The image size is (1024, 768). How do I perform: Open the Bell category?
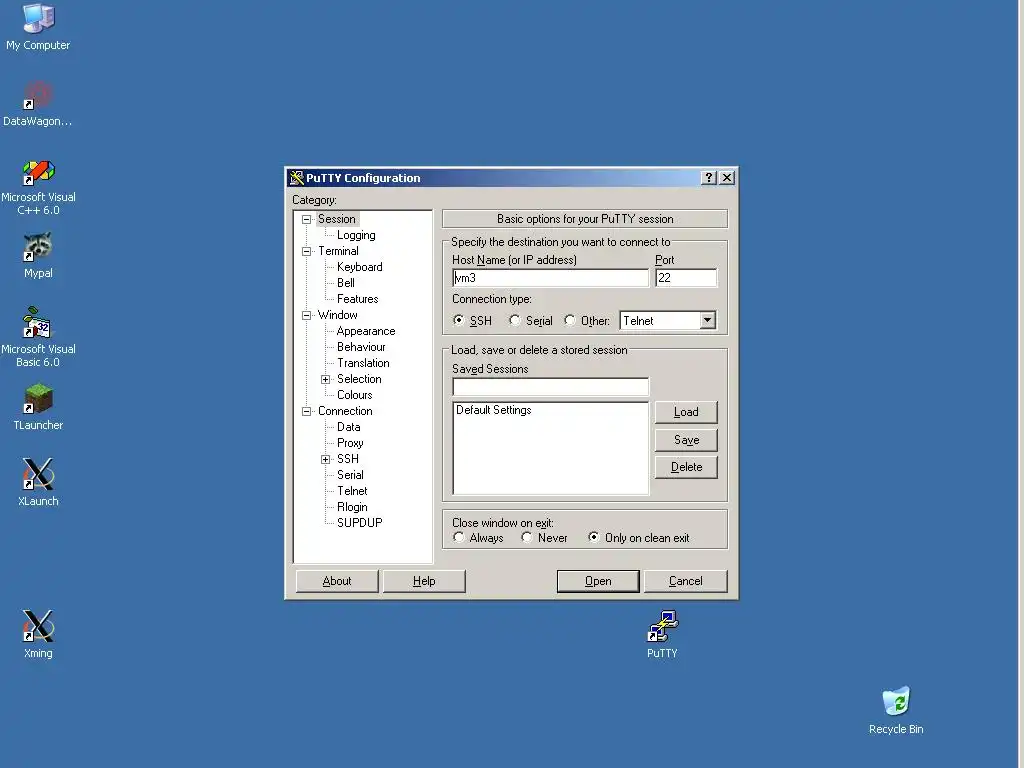click(345, 283)
